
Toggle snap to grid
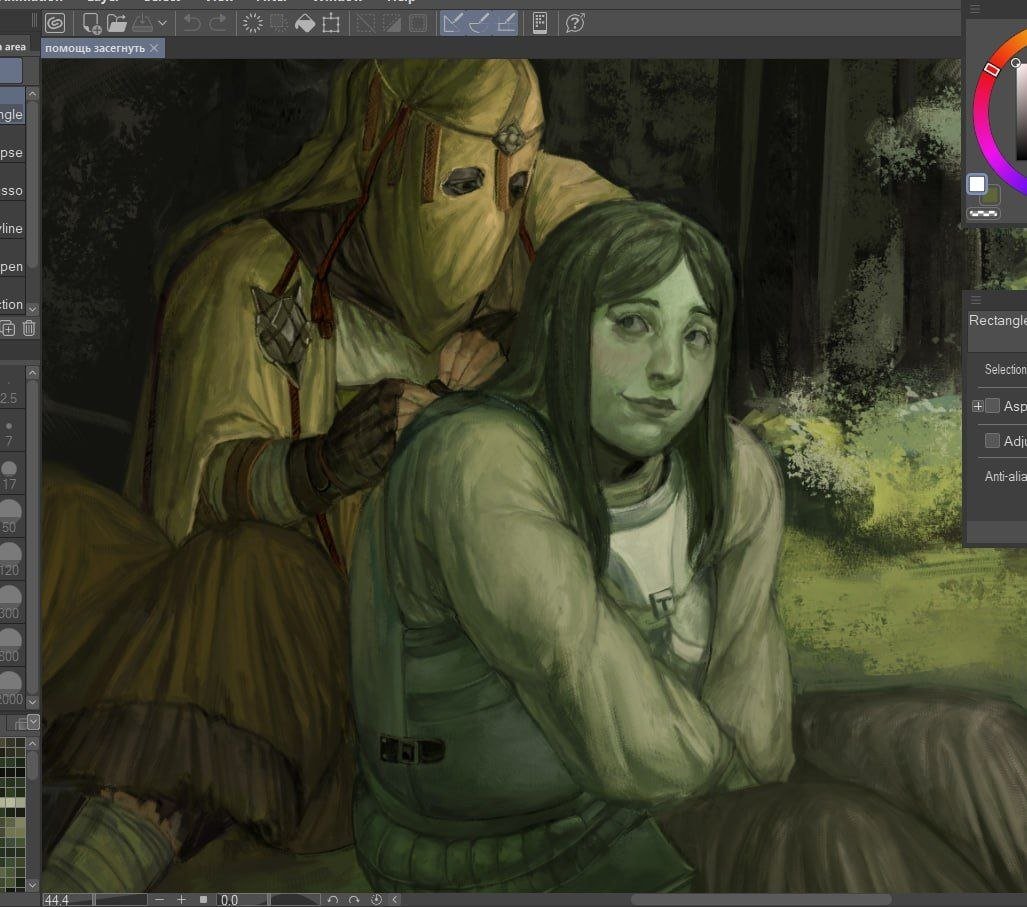click(x=506, y=24)
